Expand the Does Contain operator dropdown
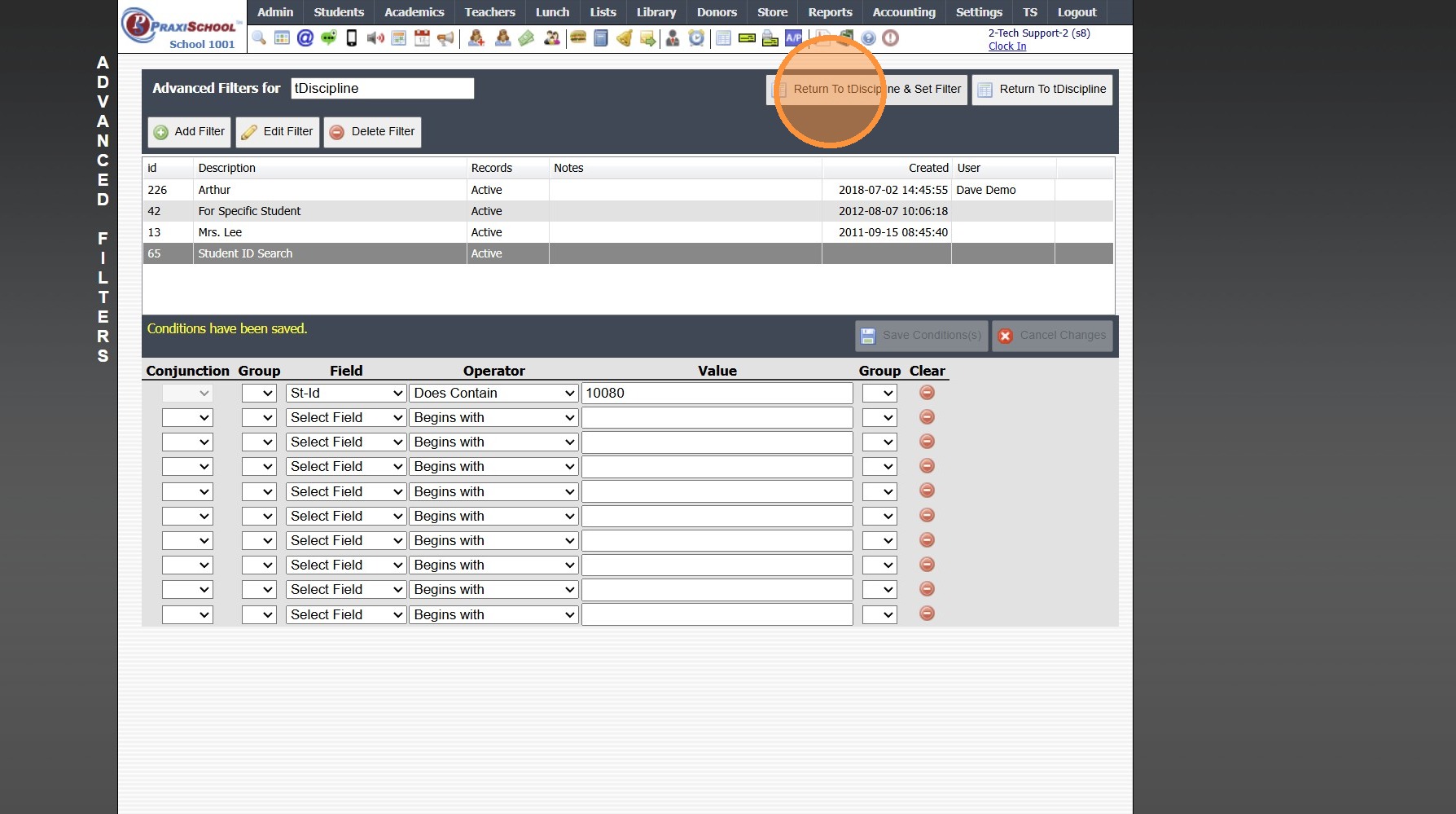 (493, 393)
